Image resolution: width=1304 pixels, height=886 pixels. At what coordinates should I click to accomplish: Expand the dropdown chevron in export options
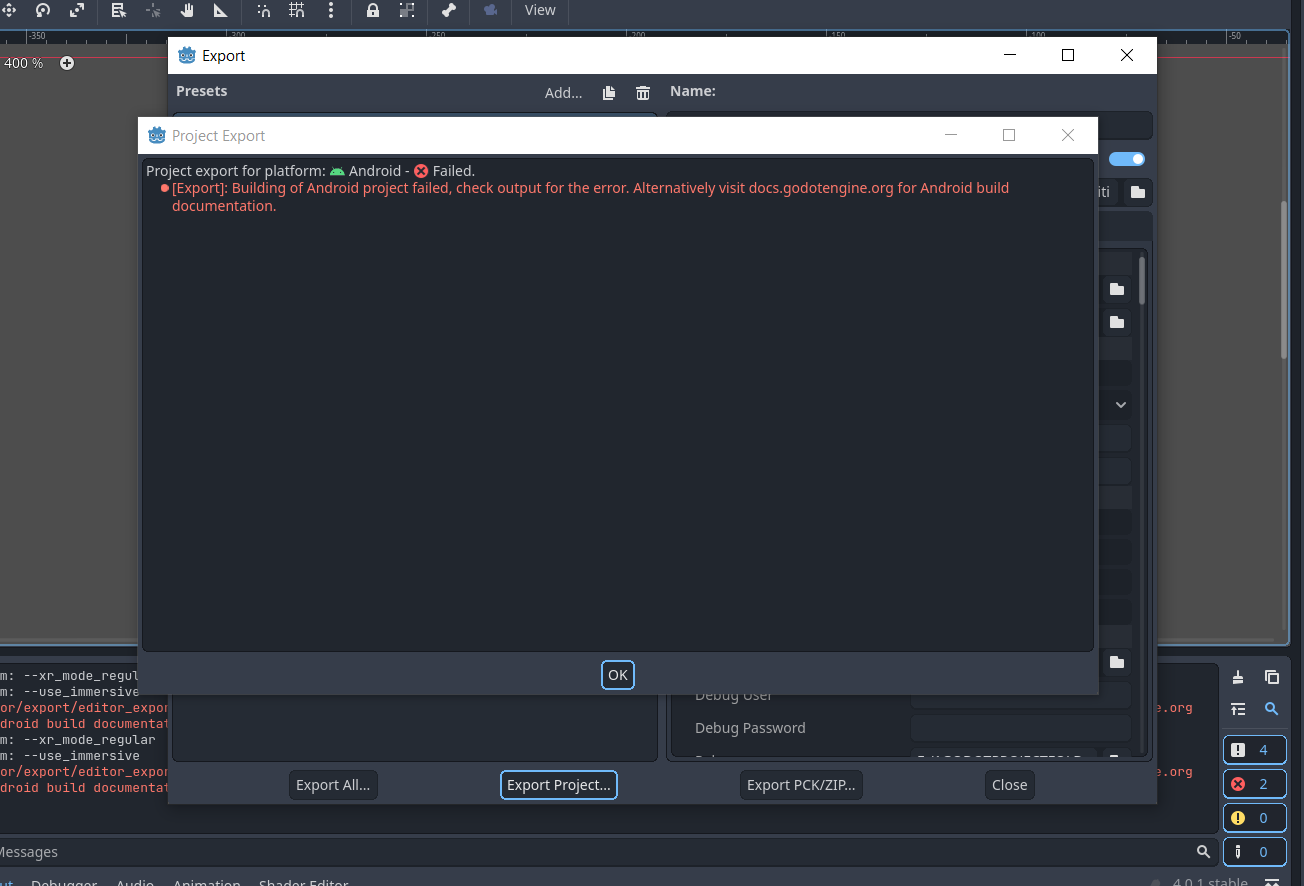1121,405
